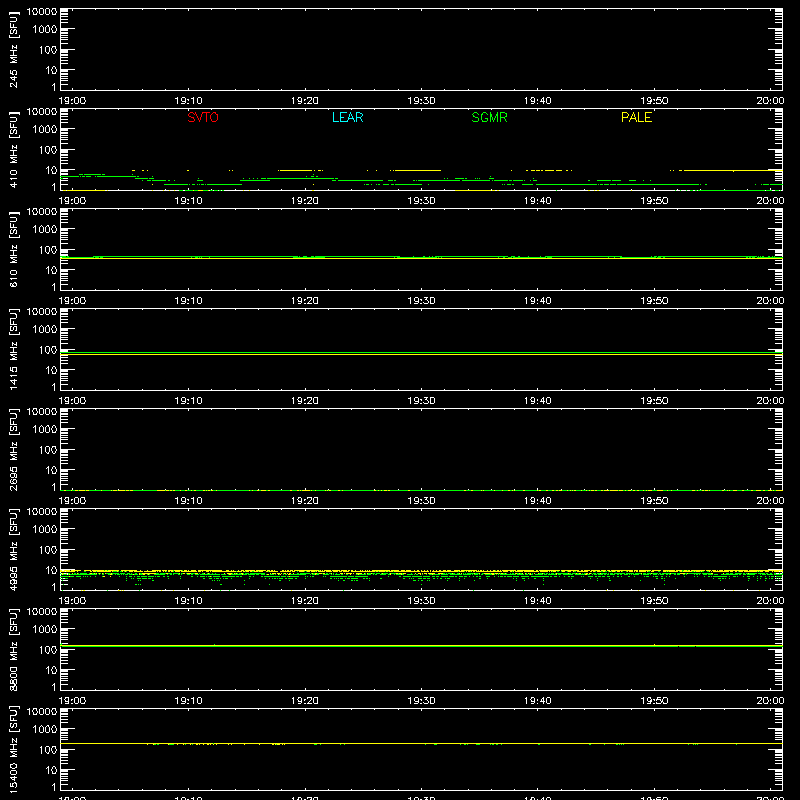This screenshot has height=800, width=800.
Task: Click 19:50 tick under the 410 MHz plot
Action: [x=654, y=201]
